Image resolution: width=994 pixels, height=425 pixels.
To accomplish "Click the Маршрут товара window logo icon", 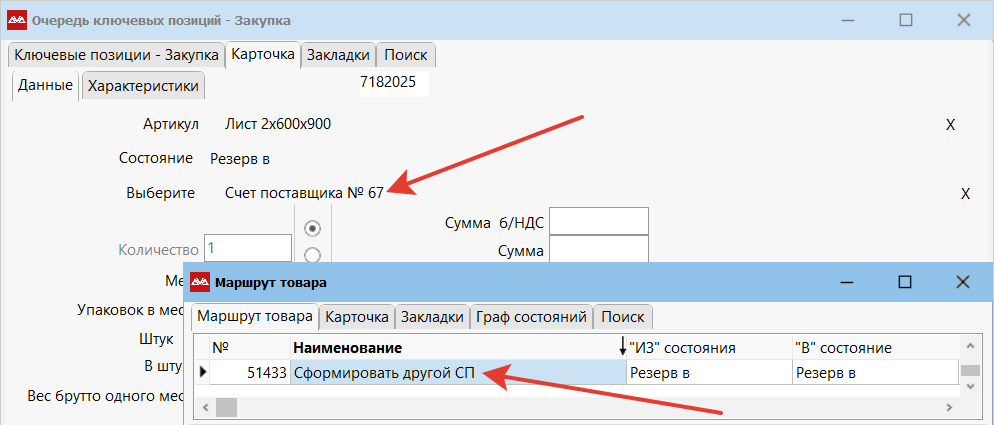I will pyautogui.click(x=200, y=283).
